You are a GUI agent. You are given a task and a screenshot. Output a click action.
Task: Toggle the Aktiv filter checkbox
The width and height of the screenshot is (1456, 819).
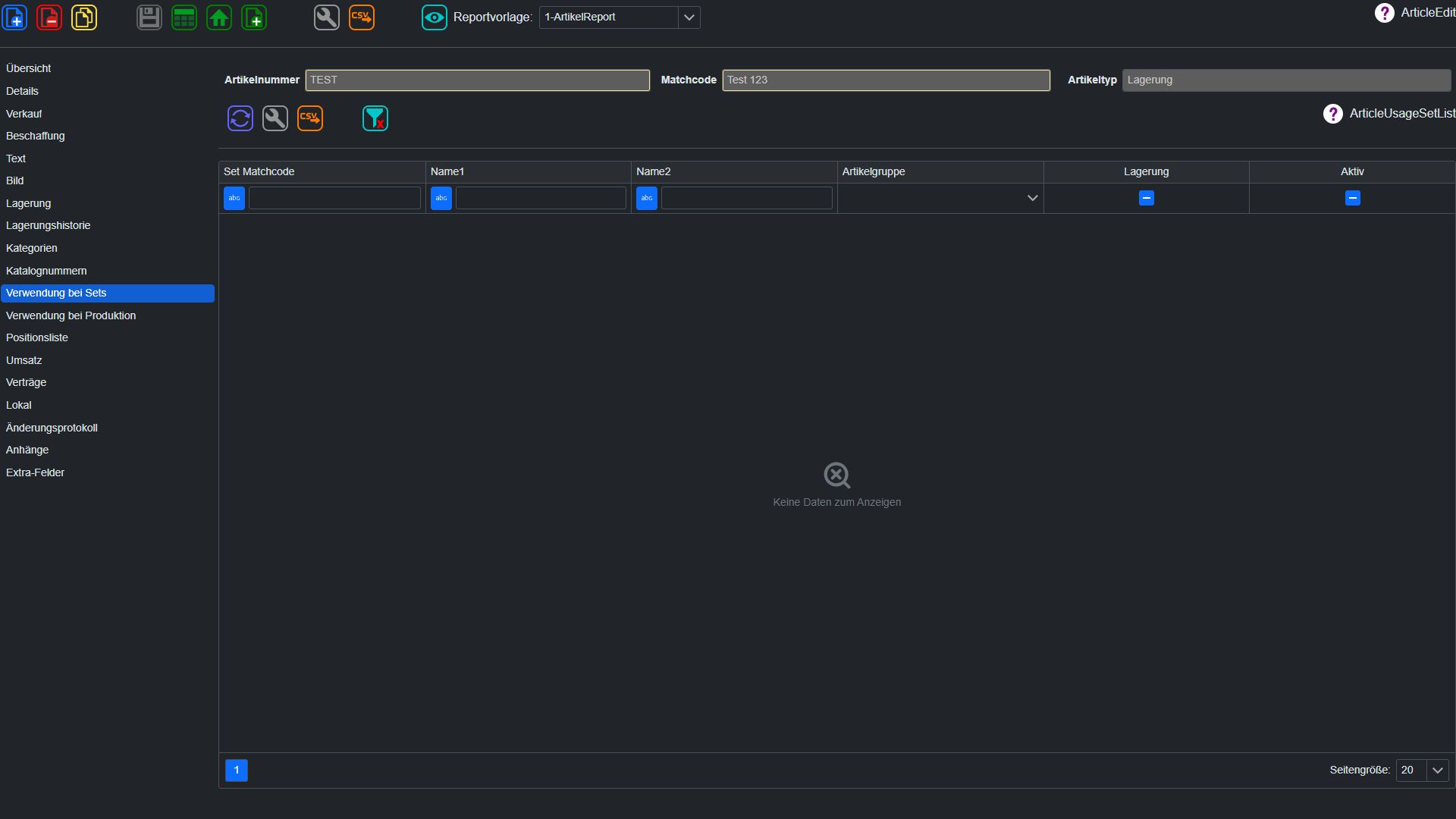point(1352,198)
